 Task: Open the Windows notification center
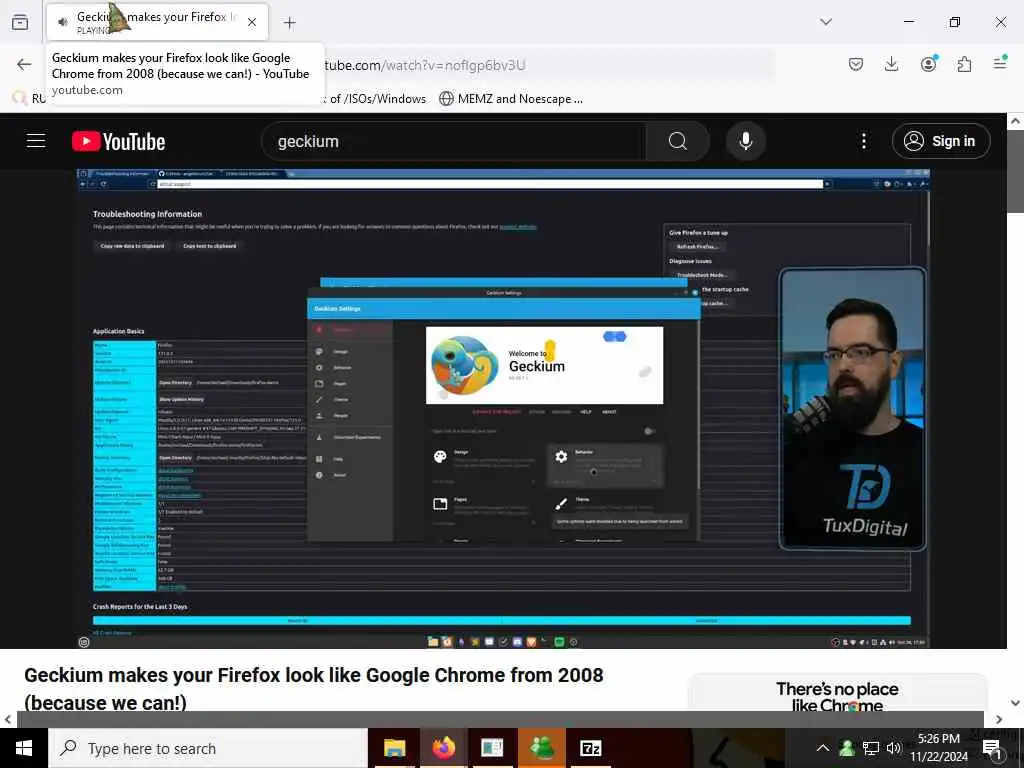(992, 749)
